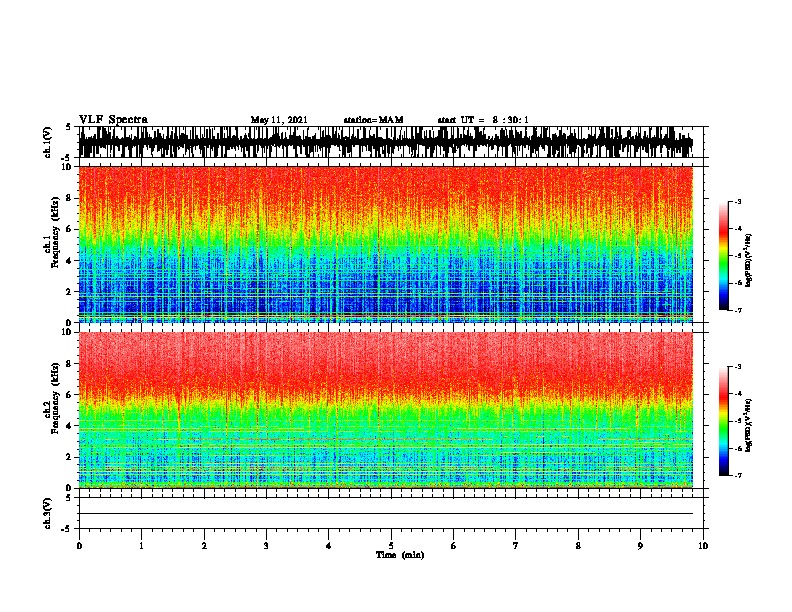Click the "station=MAM" header label
This screenshot has height=612, width=792.
pyautogui.click(x=373, y=120)
